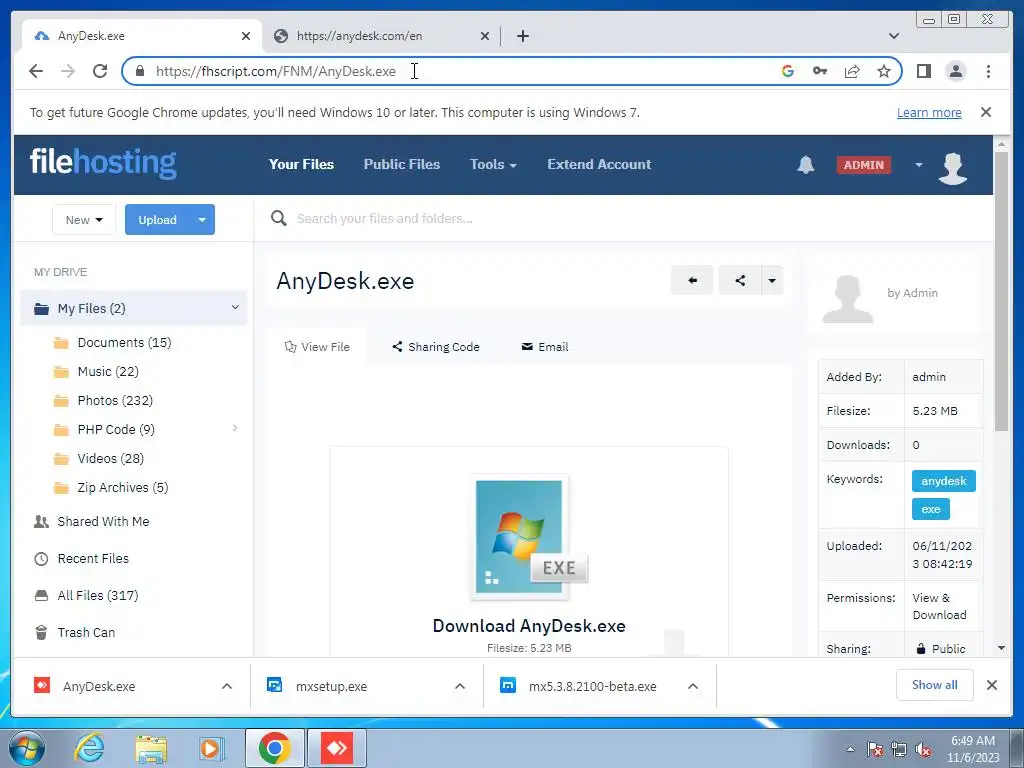This screenshot has height=768, width=1024.
Task: Open Windows Media Player from the taskbar
Action: pyautogui.click(x=211, y=748)
